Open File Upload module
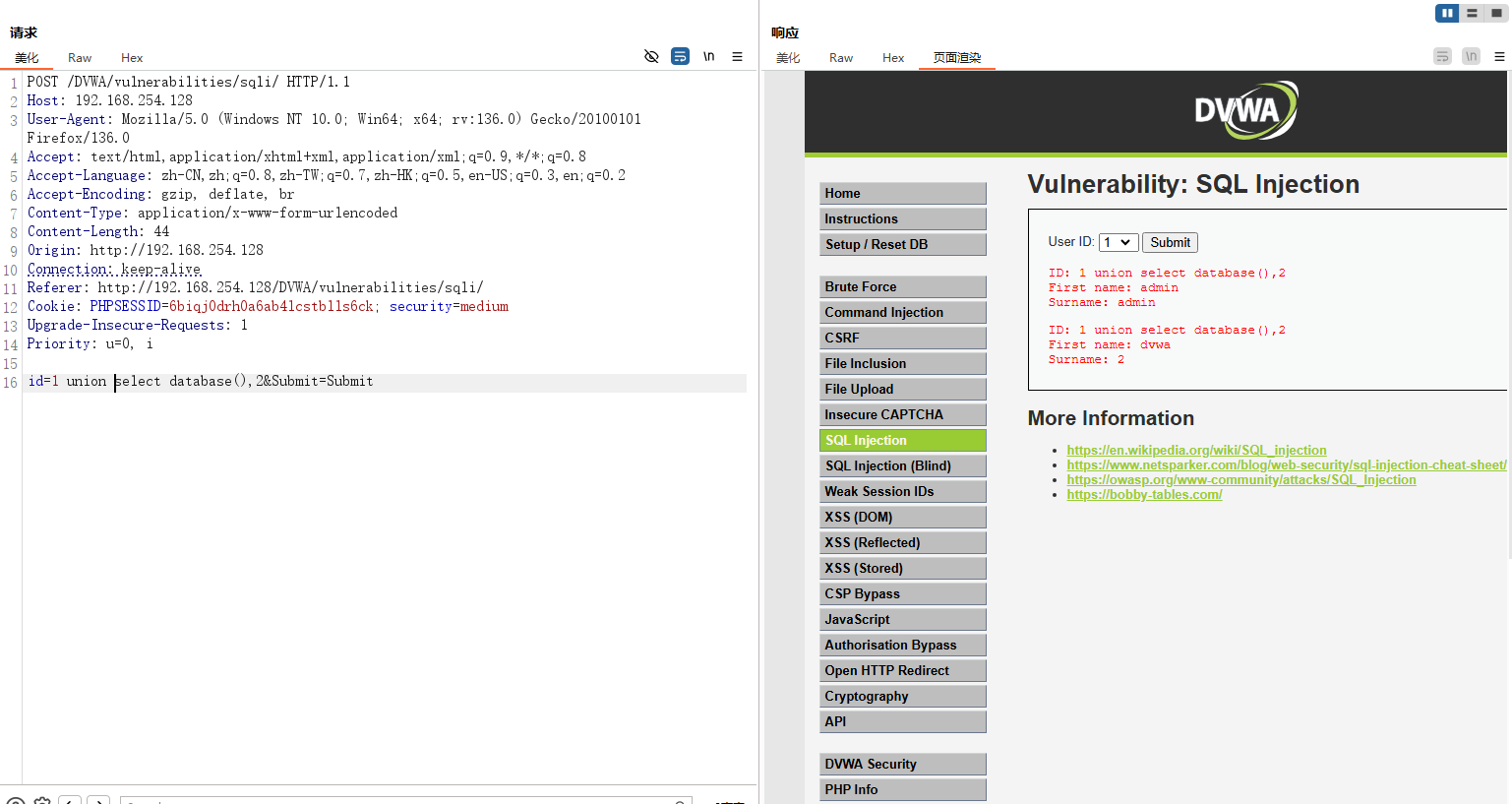 (x=903, y=389)
